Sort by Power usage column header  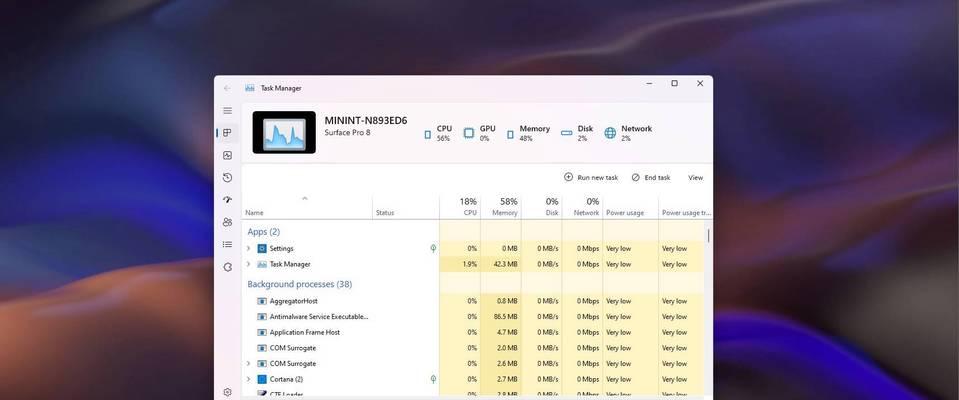tap(631, 207)
